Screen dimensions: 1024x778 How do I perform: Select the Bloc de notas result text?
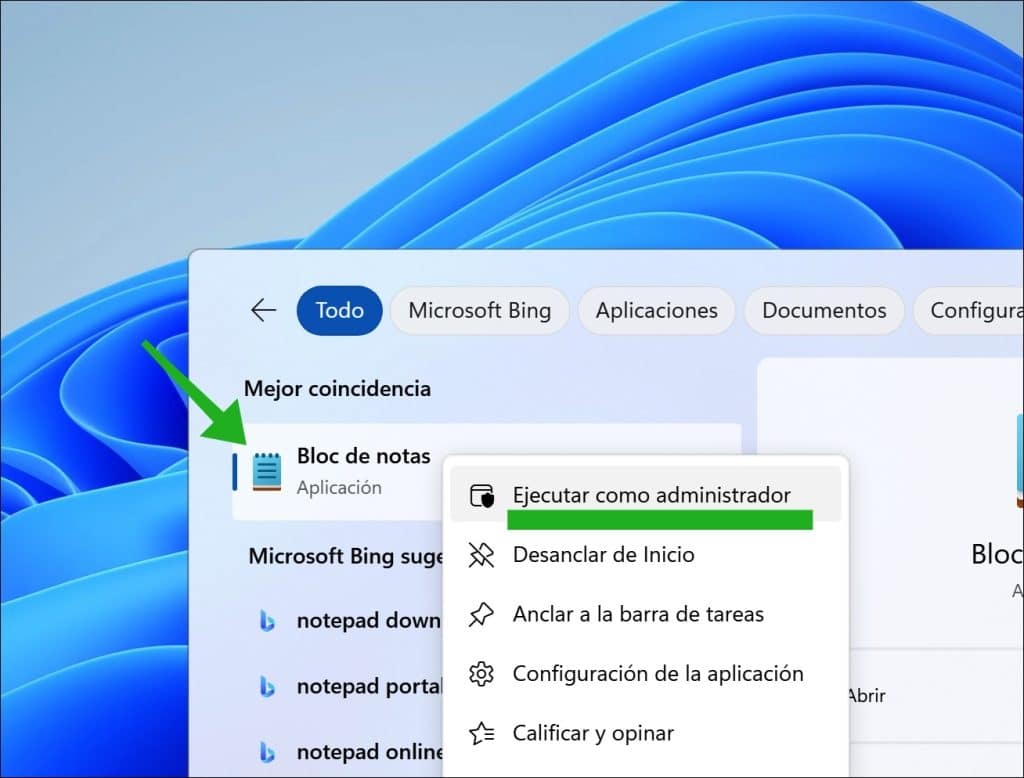click(x=364, y=456)
